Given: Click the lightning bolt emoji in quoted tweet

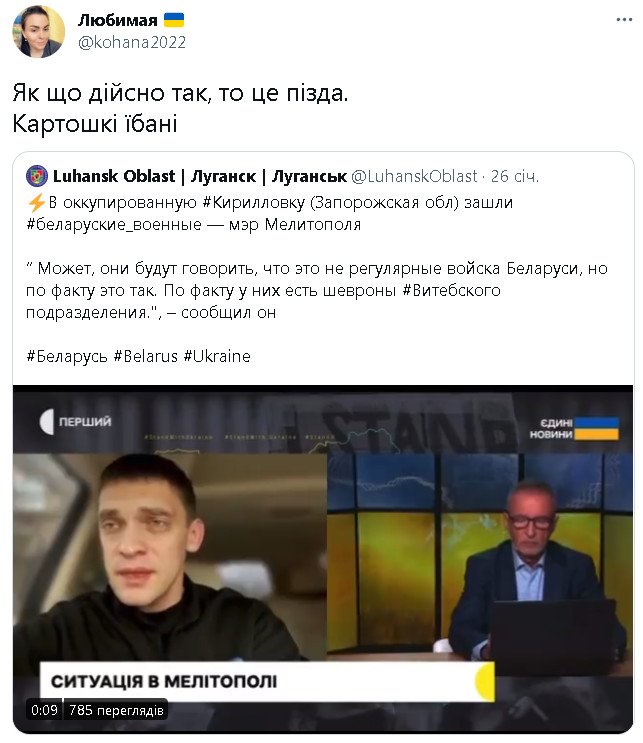Looking at the screenshot, I should coord(36,202).
